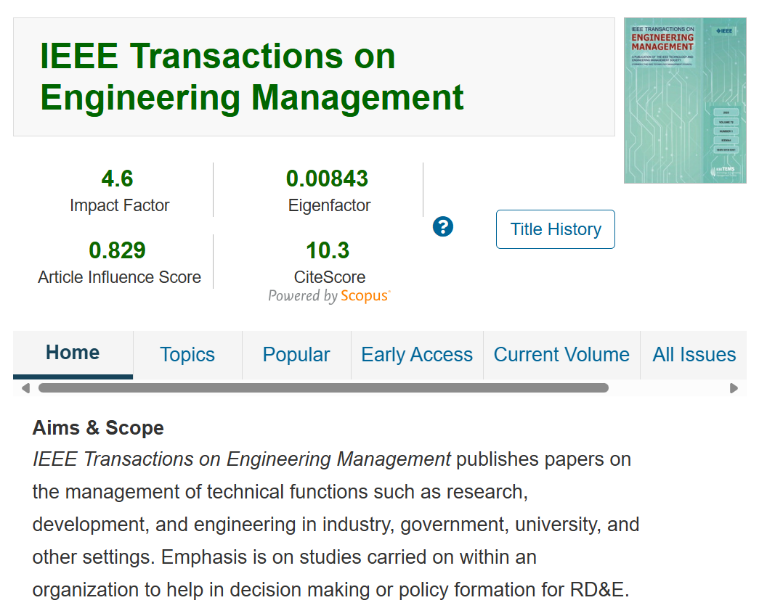The width and height of the screenshot is (759, 616).
Task: Click the Scopus logo under CiteScore
Action: pyautogui.click(x=365, y=296)
